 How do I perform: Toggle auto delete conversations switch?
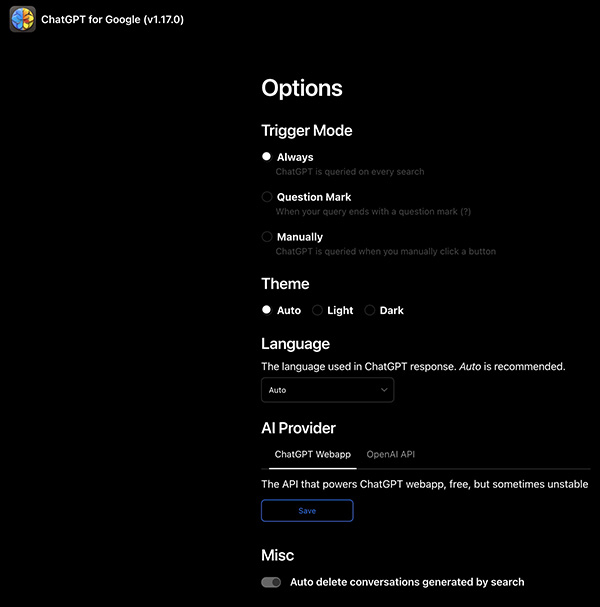271,582
